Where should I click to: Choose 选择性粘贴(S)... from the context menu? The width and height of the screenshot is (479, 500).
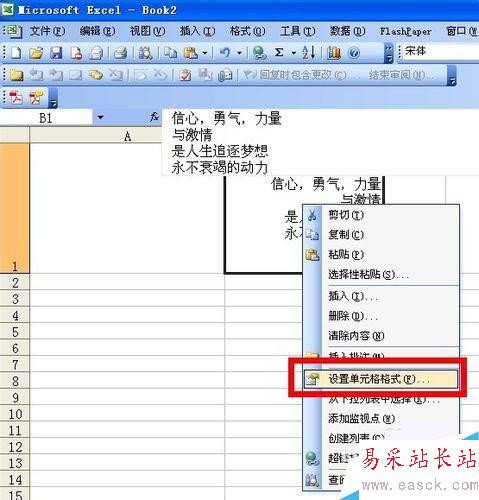tap(381, 274)
